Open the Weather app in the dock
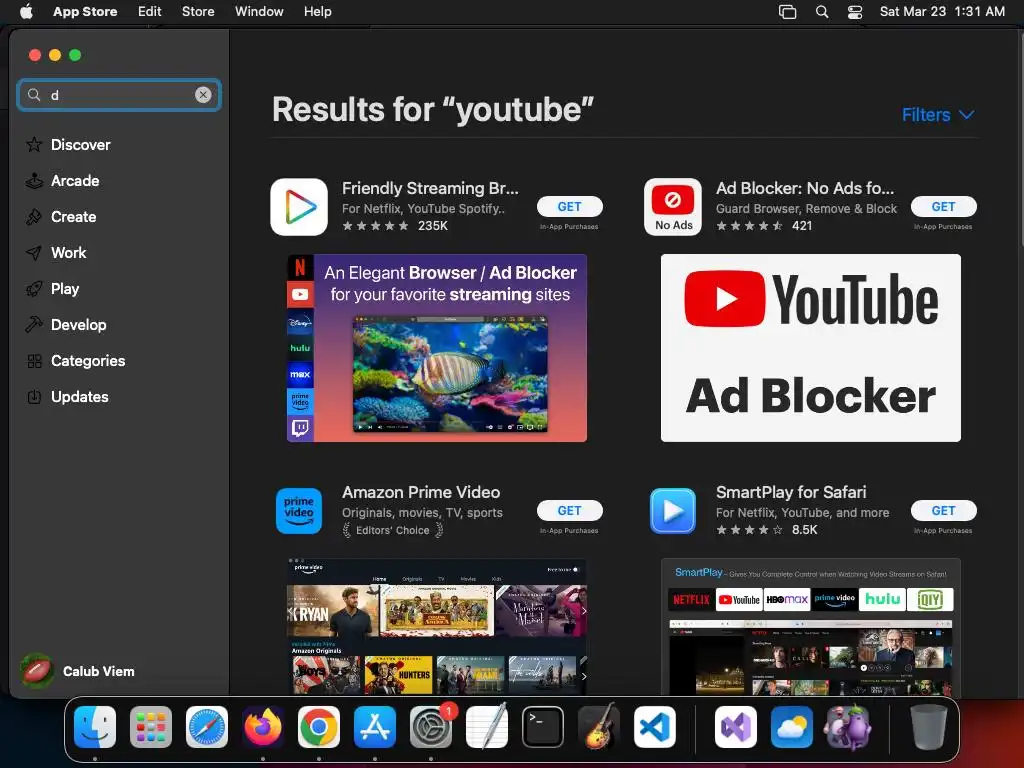1024x768 pixels. click(x=792, y=727)
